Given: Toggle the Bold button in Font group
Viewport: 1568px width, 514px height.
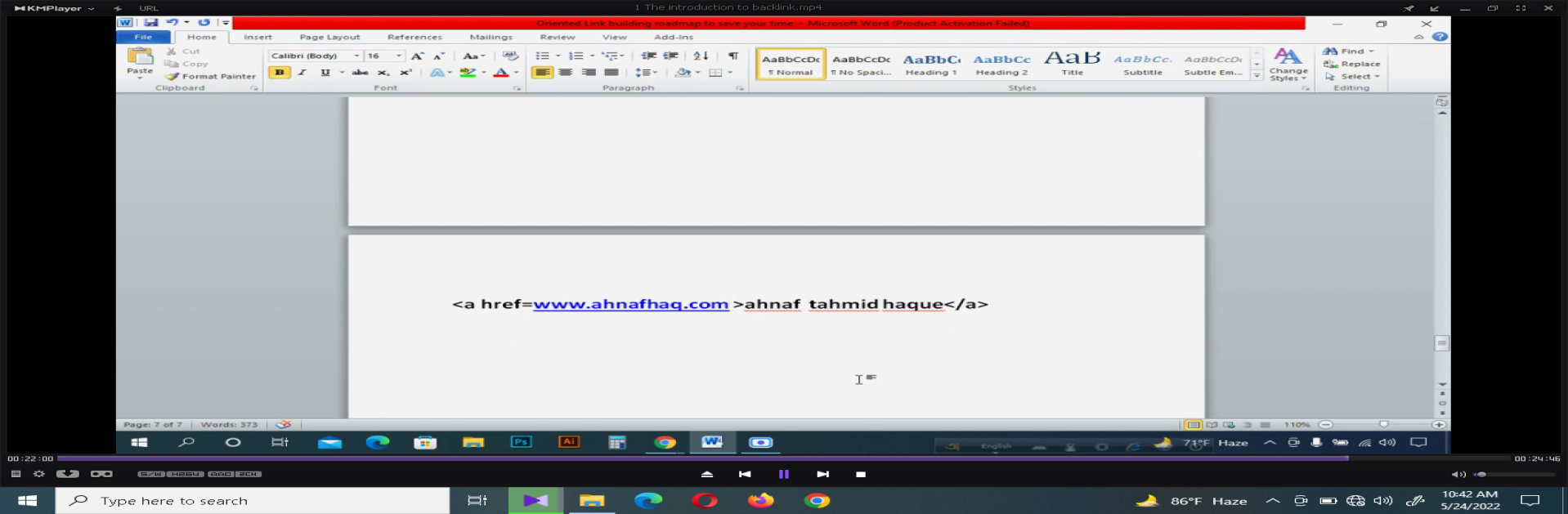Looking at the screenshot, I should tap(280, 73).
